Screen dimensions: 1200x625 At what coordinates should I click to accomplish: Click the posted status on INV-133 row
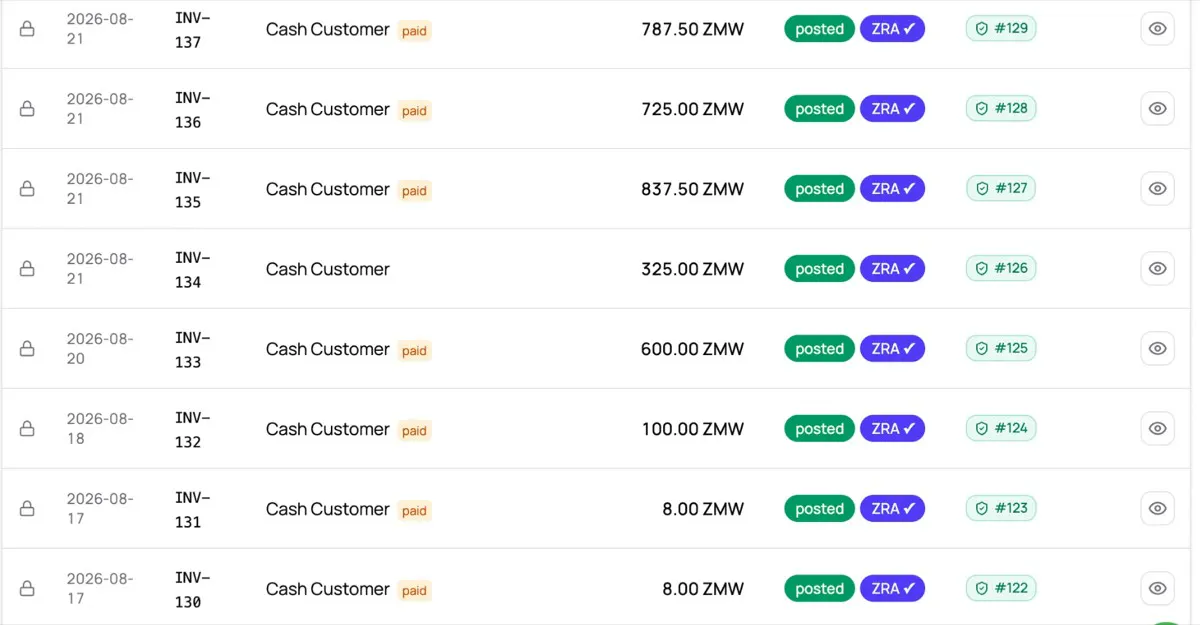[x=819, y=349]
